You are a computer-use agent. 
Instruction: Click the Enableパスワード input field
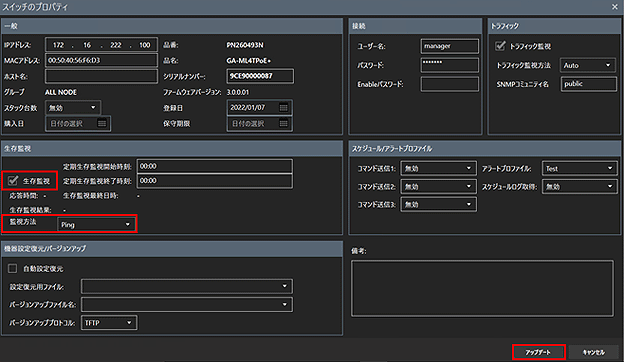(450, 84)
